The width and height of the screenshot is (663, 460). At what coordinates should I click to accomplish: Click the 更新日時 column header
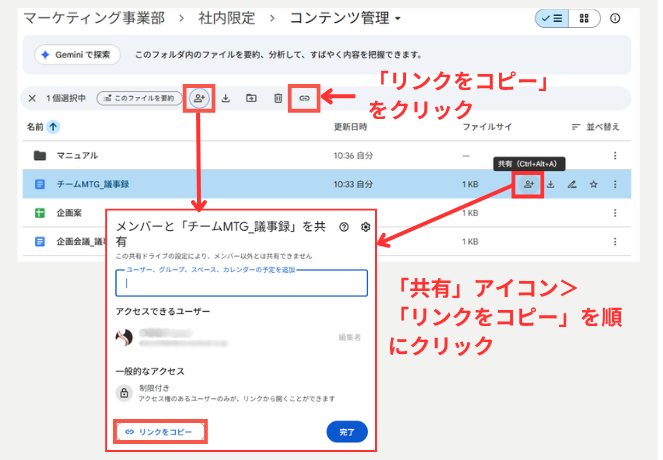point(351,127)
